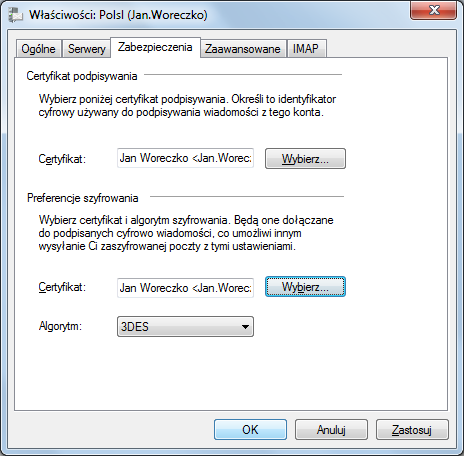Select the Zabezpieczenia tab

point(155,47)
